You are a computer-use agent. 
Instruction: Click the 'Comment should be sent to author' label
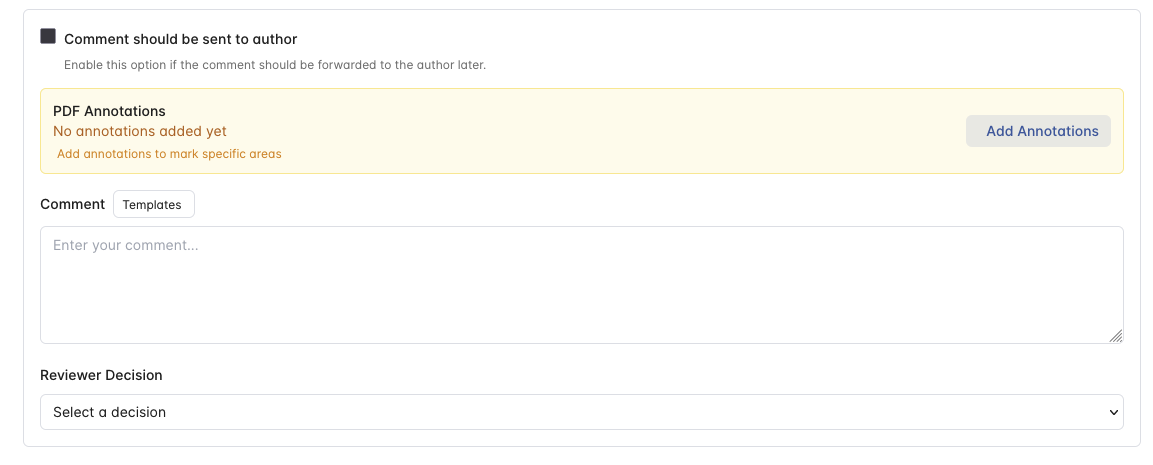[181, 39]
